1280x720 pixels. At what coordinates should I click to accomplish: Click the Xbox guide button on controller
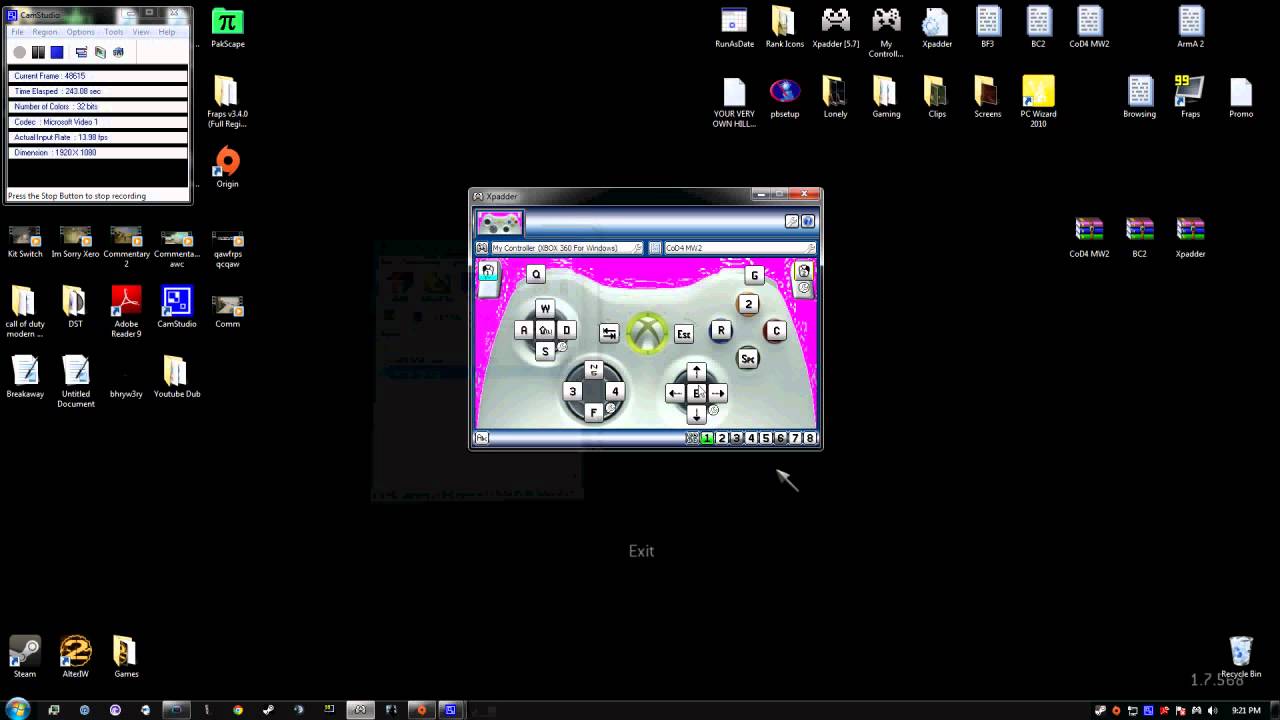[647, 332]
